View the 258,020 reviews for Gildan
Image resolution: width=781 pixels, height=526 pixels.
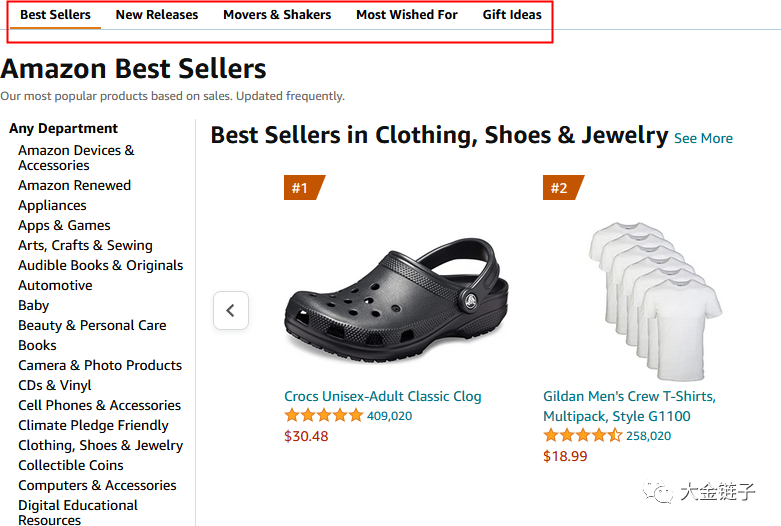(648, 436)
